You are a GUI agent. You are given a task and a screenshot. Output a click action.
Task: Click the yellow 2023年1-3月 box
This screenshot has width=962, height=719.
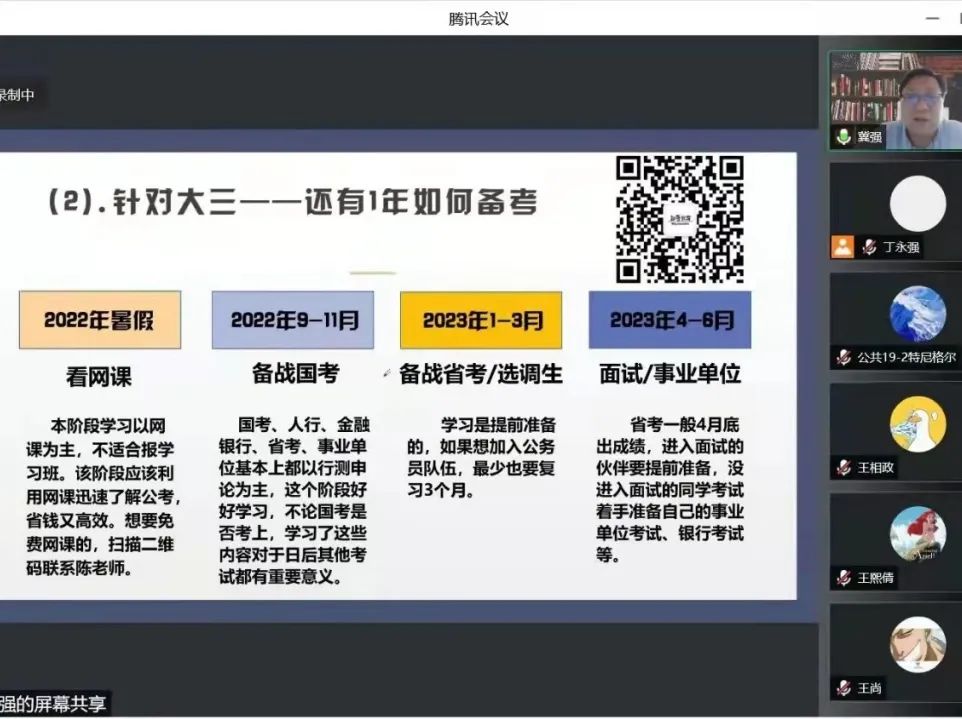(481, 320)
